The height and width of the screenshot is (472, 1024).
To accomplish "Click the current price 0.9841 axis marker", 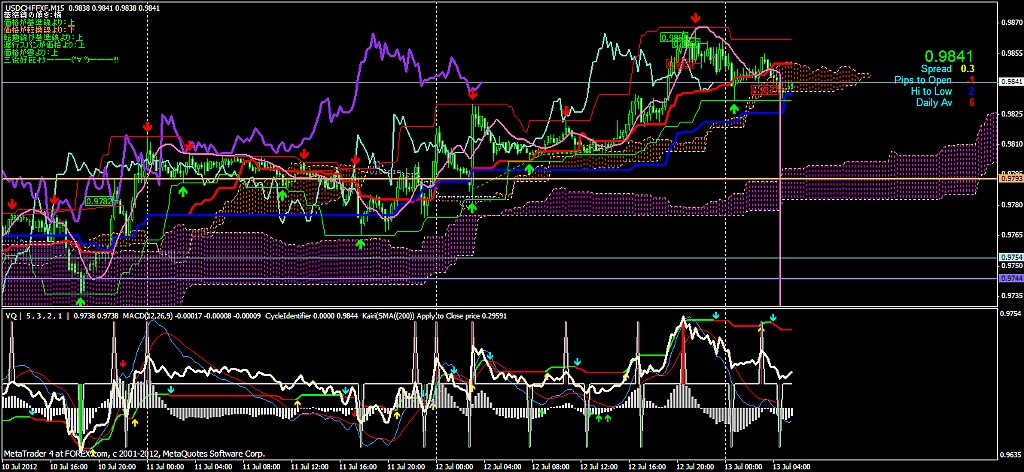I will (x=1010, y=81).
